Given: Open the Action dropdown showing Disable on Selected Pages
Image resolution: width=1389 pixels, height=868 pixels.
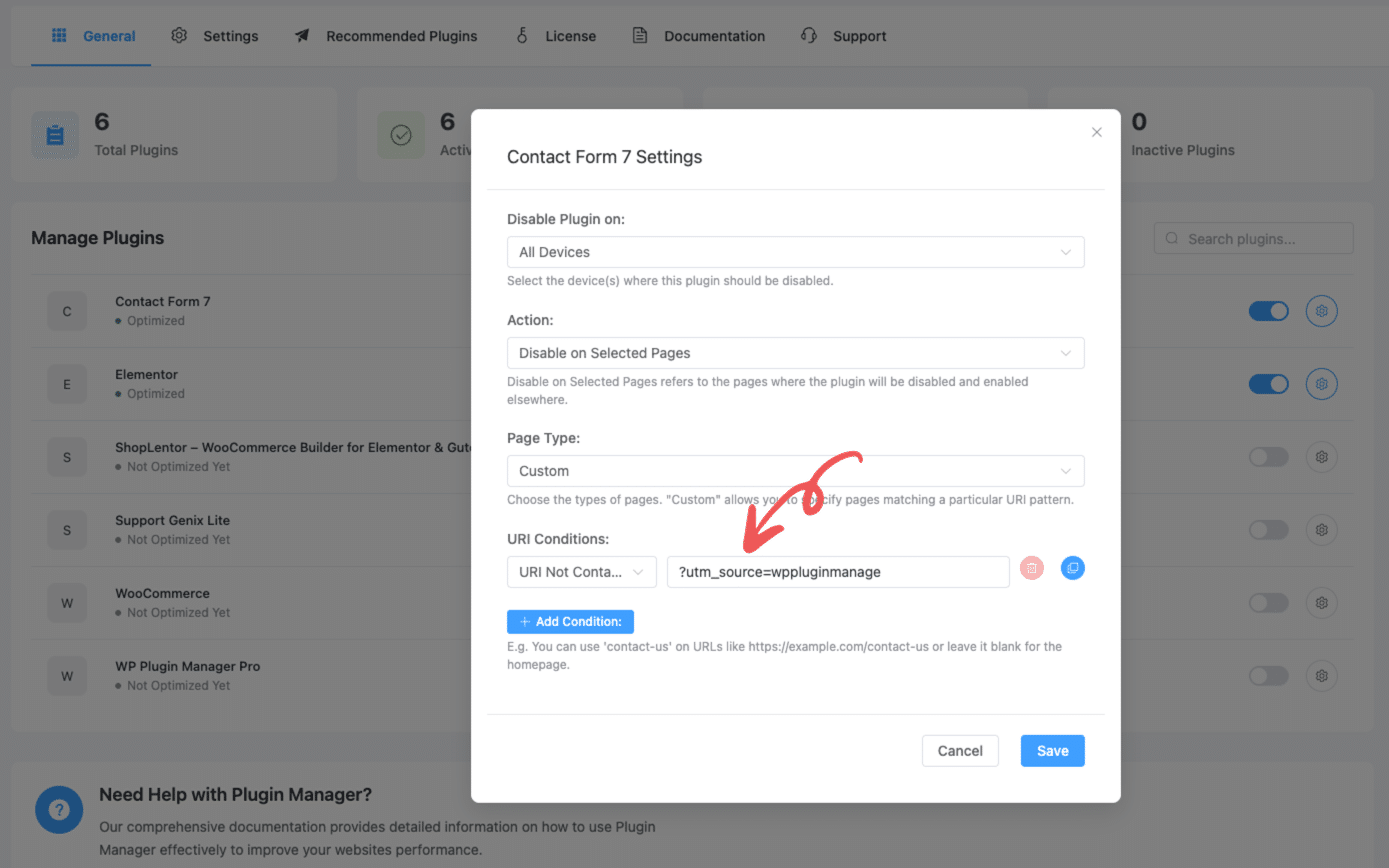Looking at the screenshot, I should click(795, 353).
